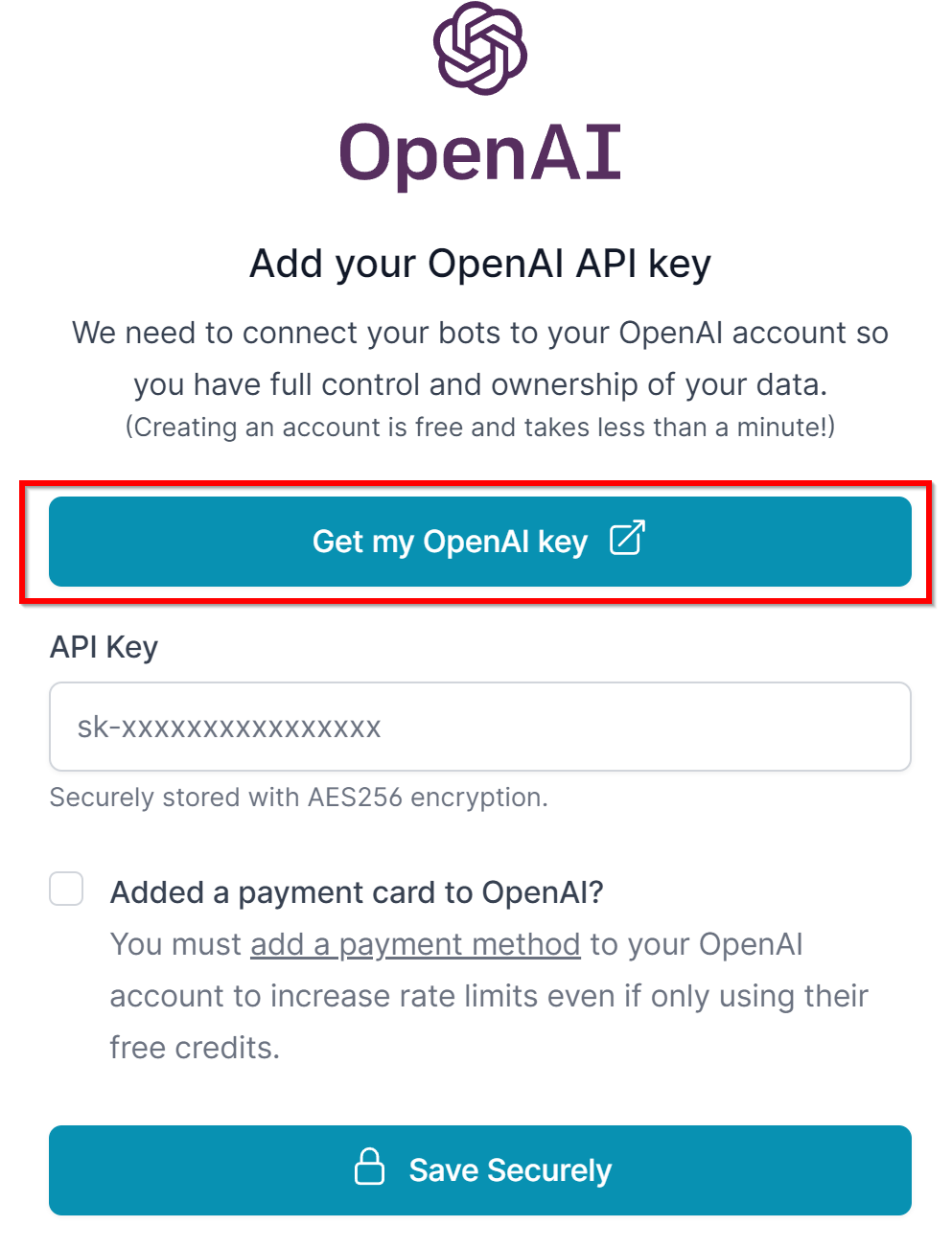952x1249 pixels.
Task: Click the OpenAI knot logo icon
Action: point(480,48)
